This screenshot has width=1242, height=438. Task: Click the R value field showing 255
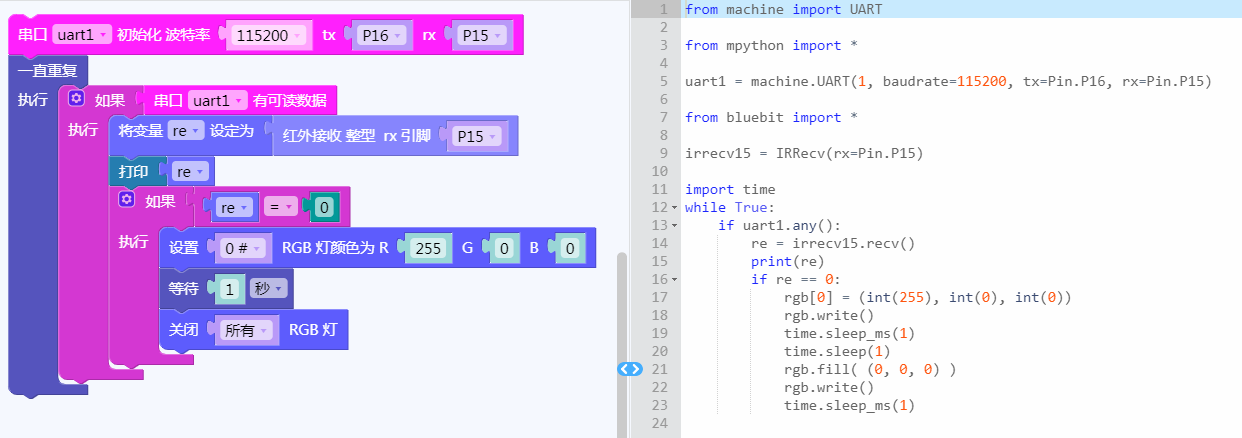(x=428, y=248)
